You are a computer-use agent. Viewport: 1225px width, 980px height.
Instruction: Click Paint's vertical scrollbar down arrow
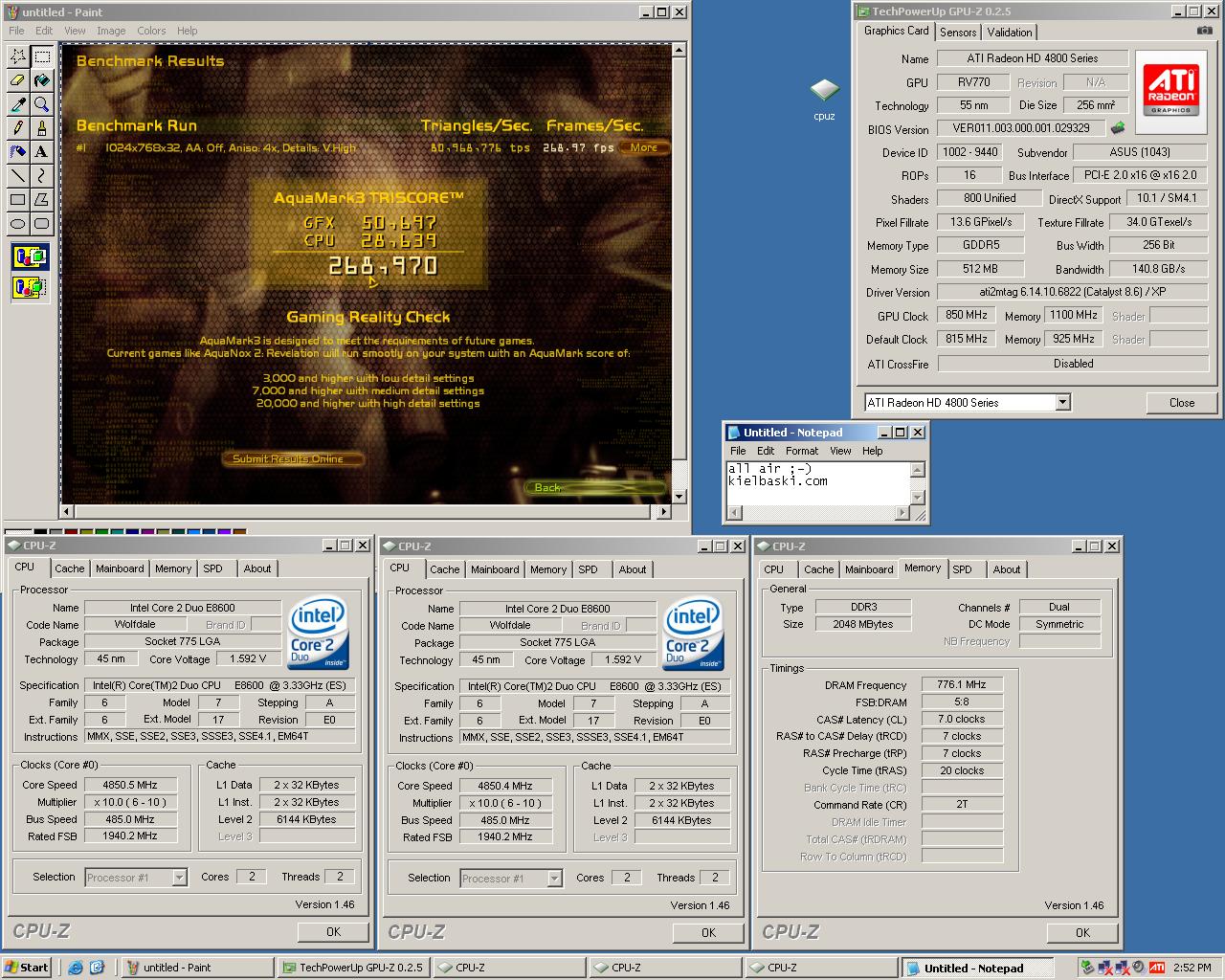pos(679,497)
